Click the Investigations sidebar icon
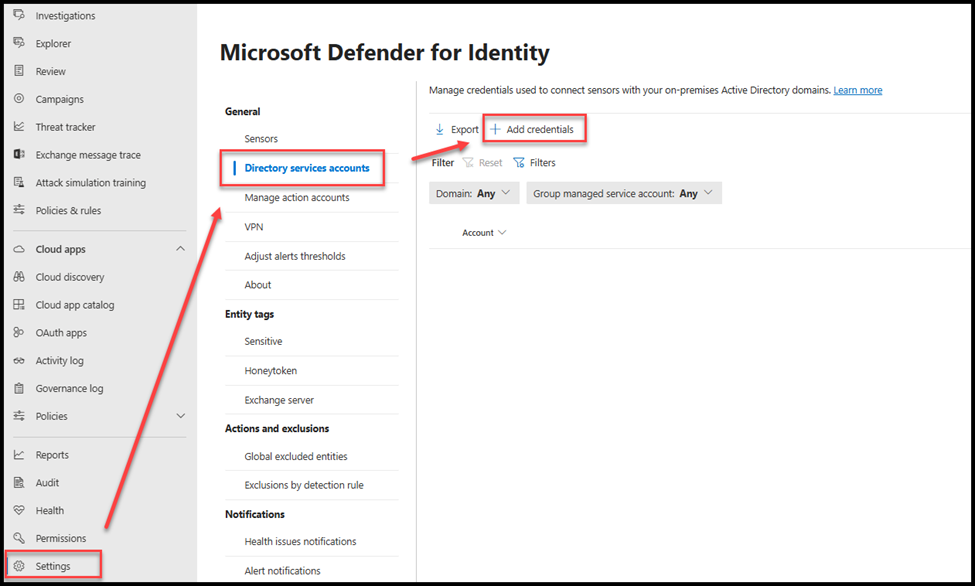975x586 pixels. pyautogui.click(x=19, y=15)
